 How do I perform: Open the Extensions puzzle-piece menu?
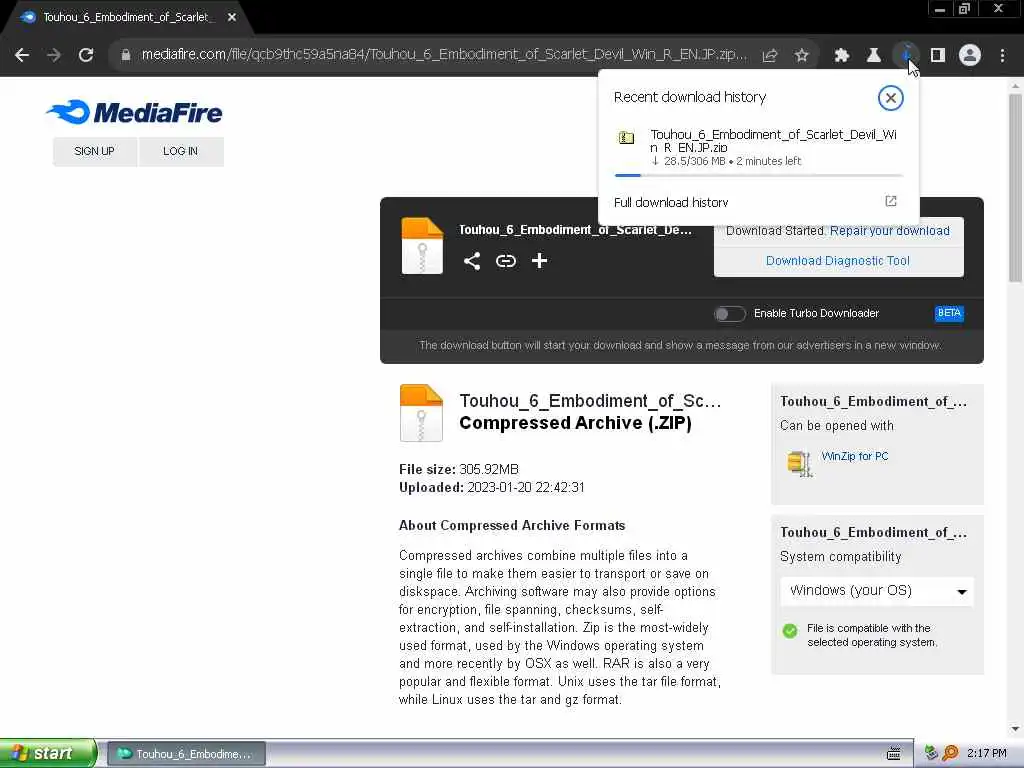(x=842, y=56)
